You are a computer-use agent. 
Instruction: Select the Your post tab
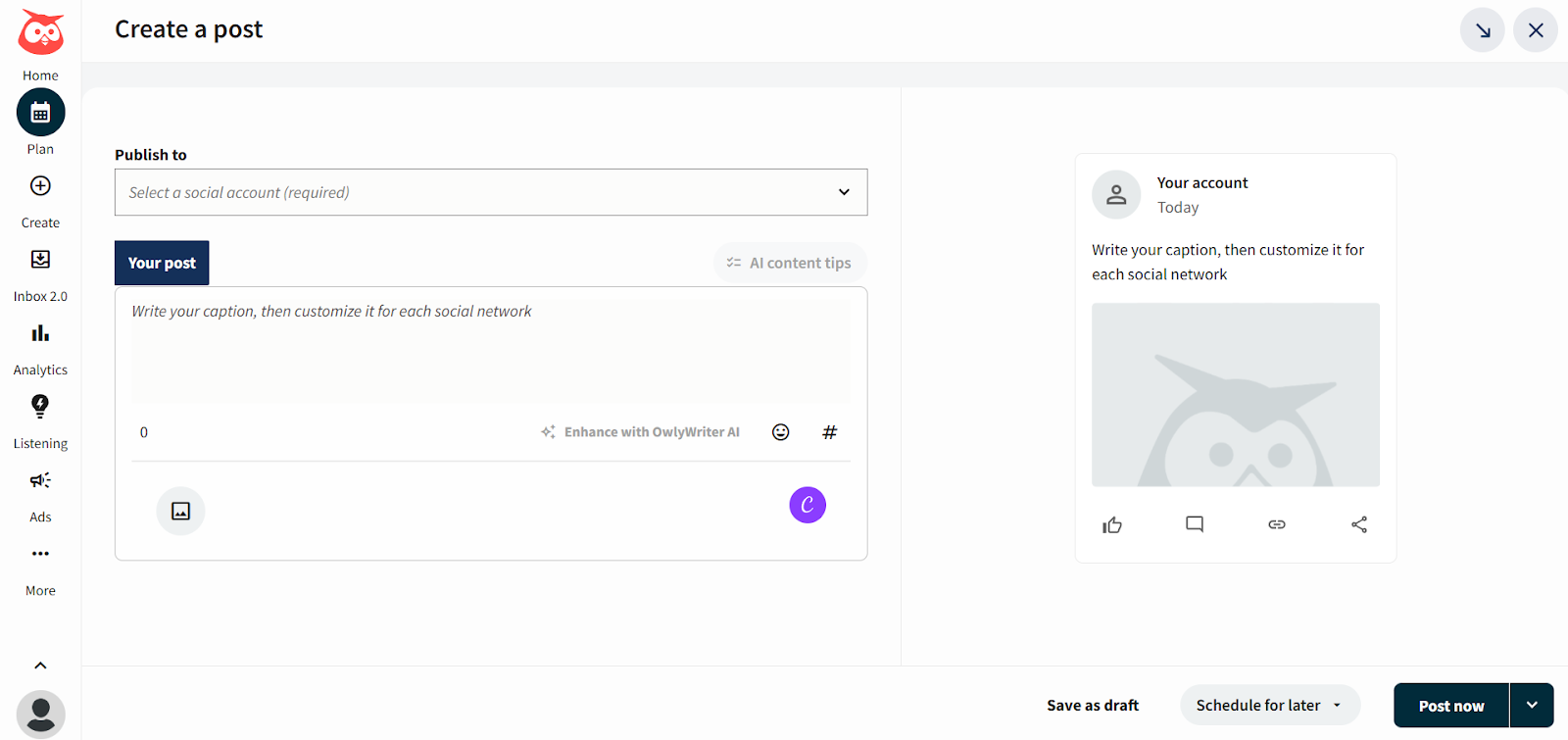[x=162, y=263]
